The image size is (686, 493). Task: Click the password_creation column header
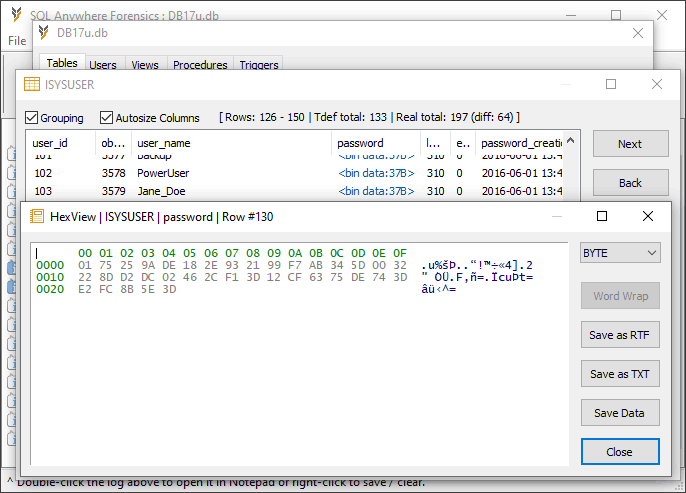tap(519, 143)
